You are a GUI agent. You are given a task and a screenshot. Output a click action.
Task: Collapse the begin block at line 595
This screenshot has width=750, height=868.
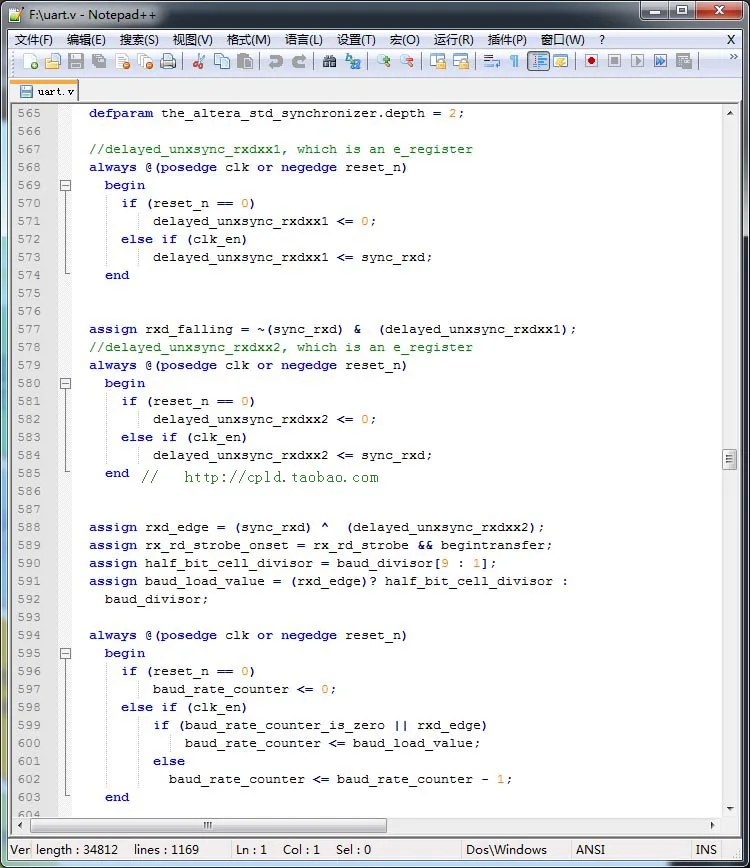coord(65,653)
